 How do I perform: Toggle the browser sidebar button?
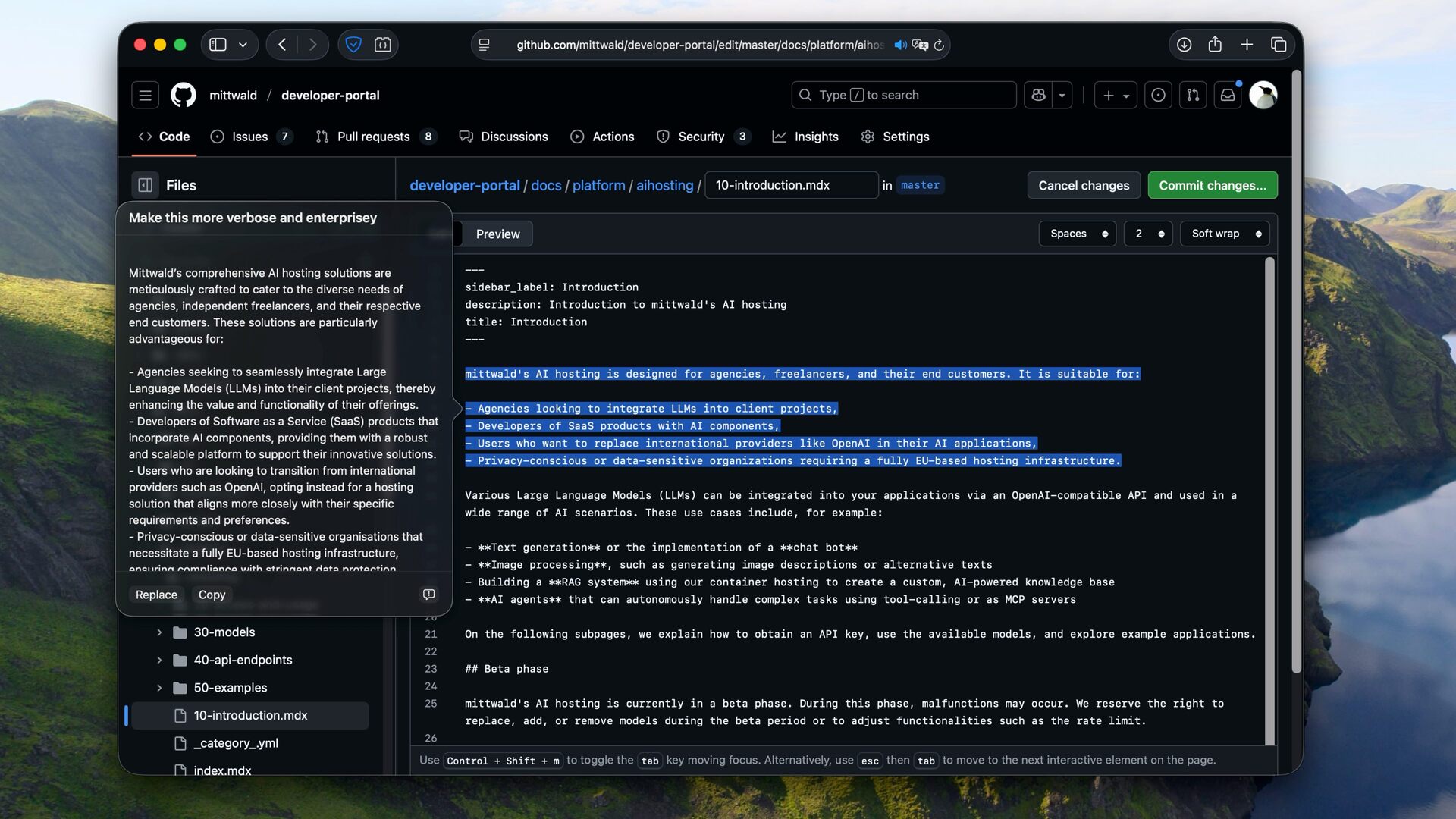(x=218, y=45)
